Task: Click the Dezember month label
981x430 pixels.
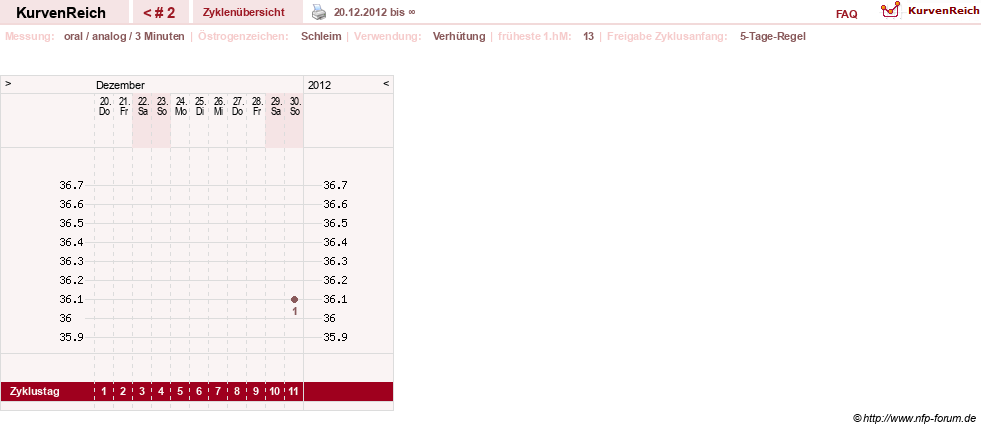Action: point(120,85)
